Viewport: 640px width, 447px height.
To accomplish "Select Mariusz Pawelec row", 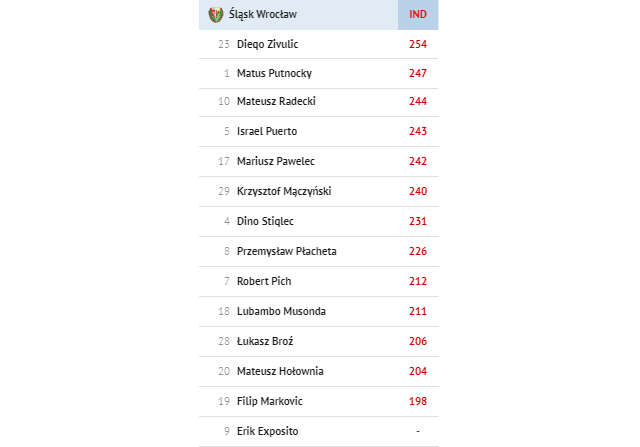I will click(x=319, y=162).
